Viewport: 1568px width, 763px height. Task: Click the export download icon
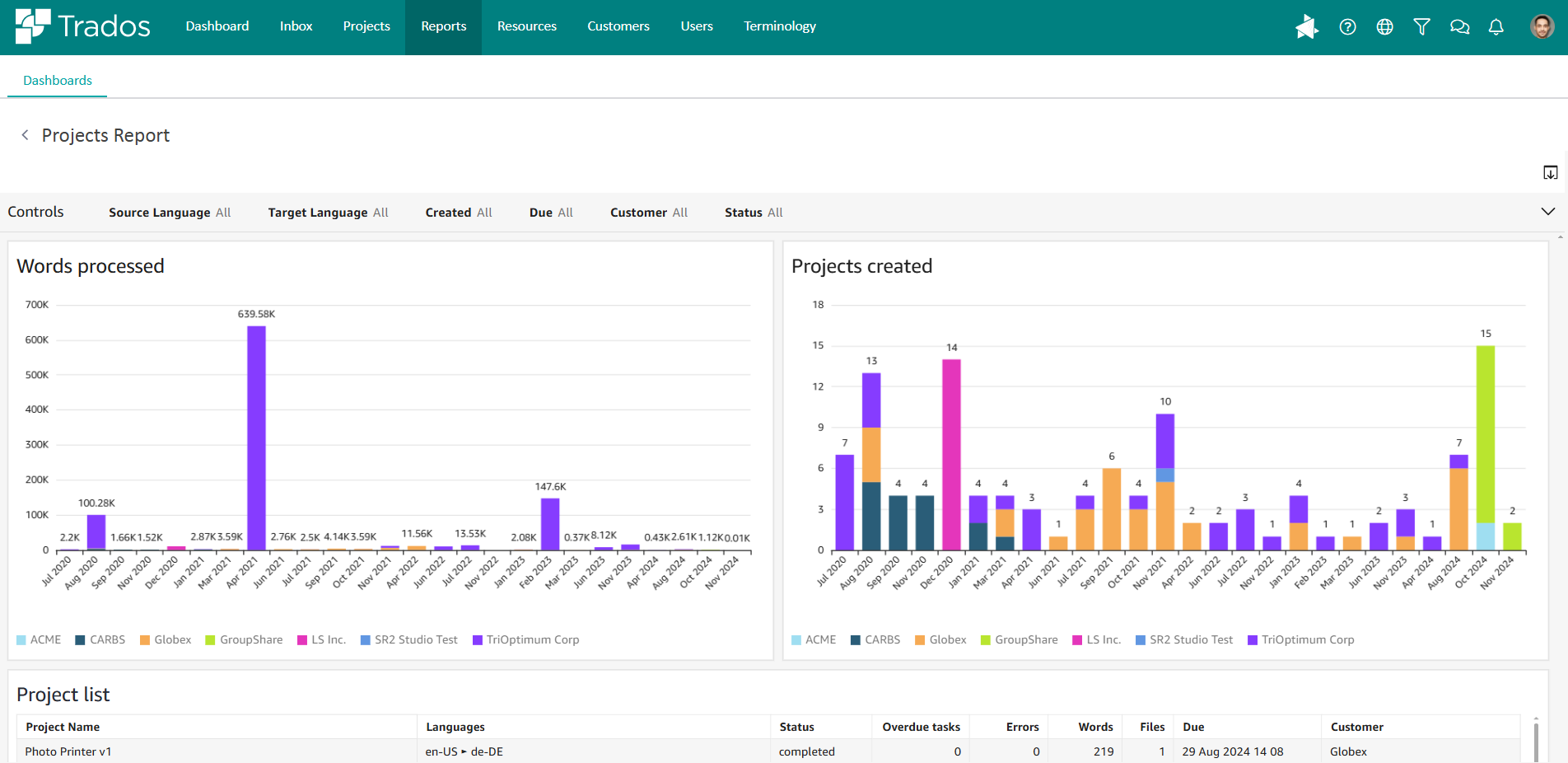pyautogui.click(x=1550, y=172)
